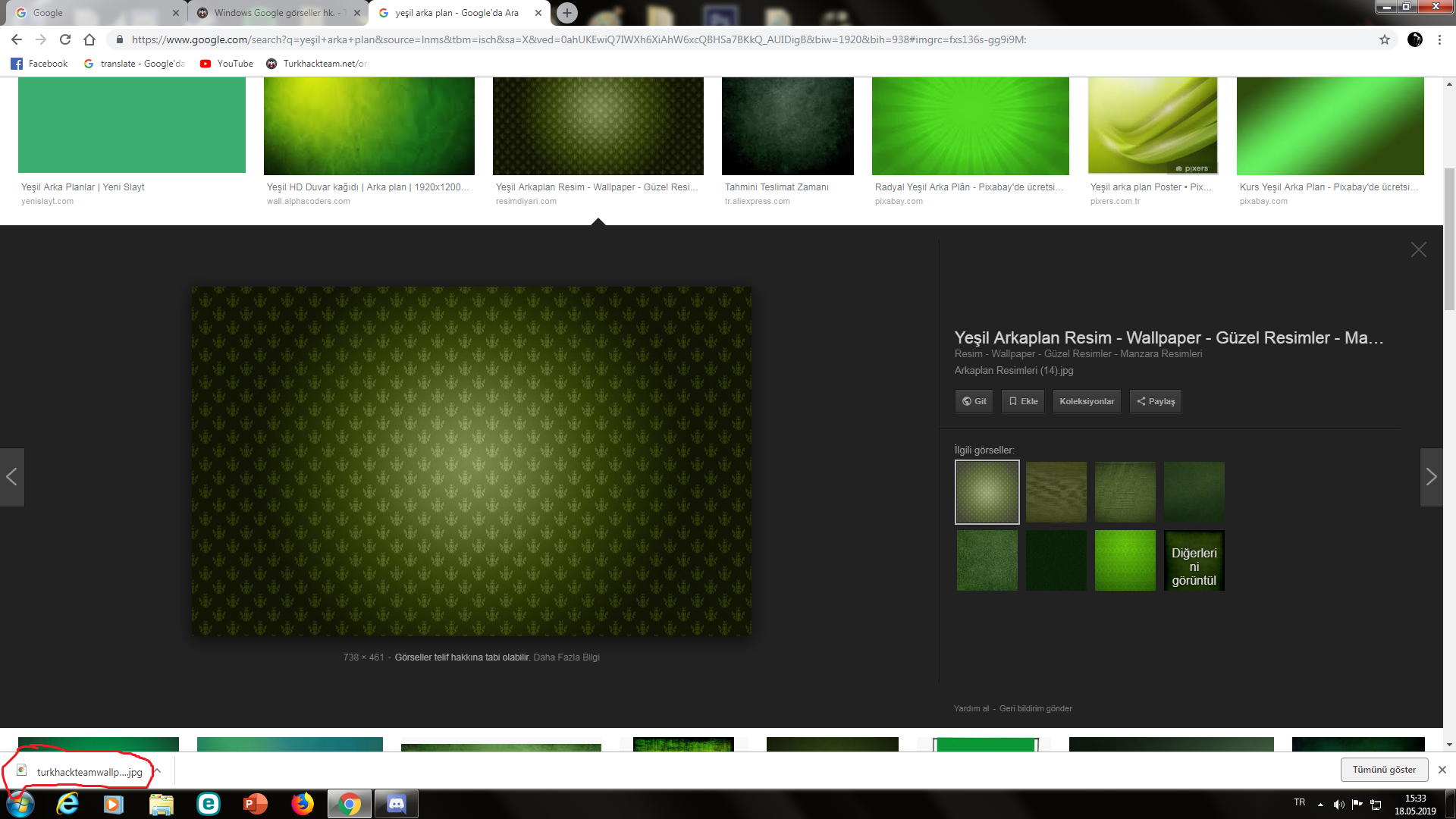Bookmark this page with the star icon
Viewport: 1456px width, 819px height.
point(1385,39)
